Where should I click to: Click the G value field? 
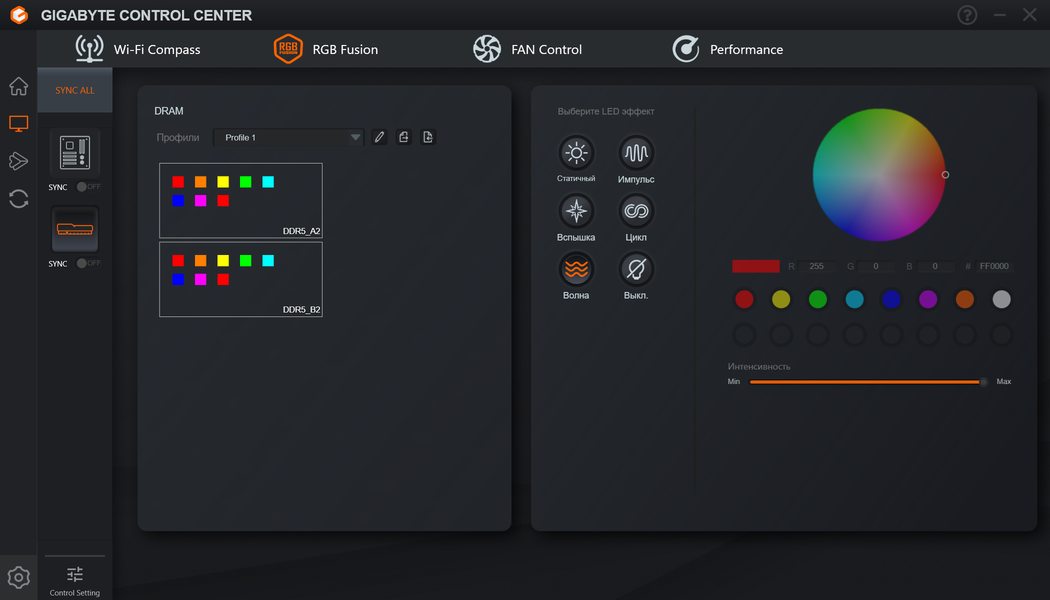tap(875, 267)
